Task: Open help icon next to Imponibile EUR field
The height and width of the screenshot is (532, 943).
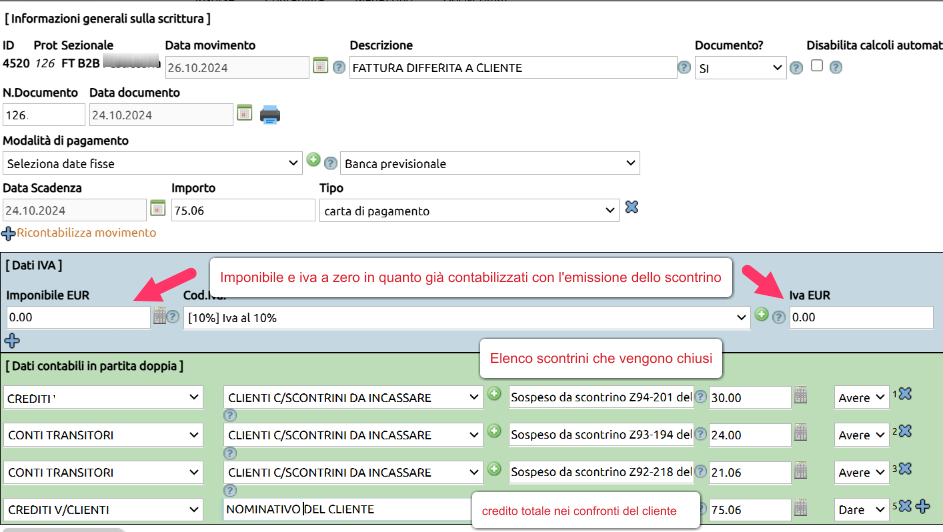Action: (x=173, y=317)
